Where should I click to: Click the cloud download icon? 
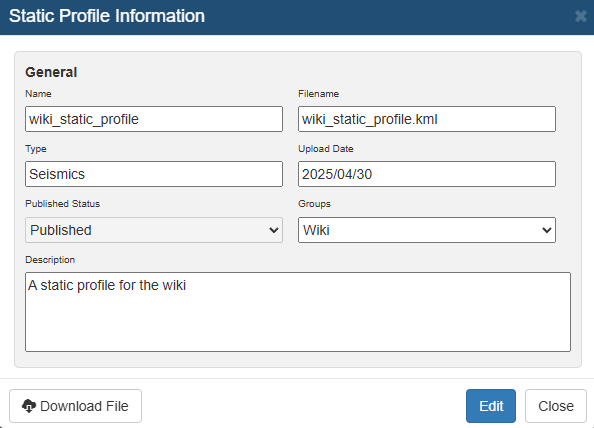pos(29,406)
